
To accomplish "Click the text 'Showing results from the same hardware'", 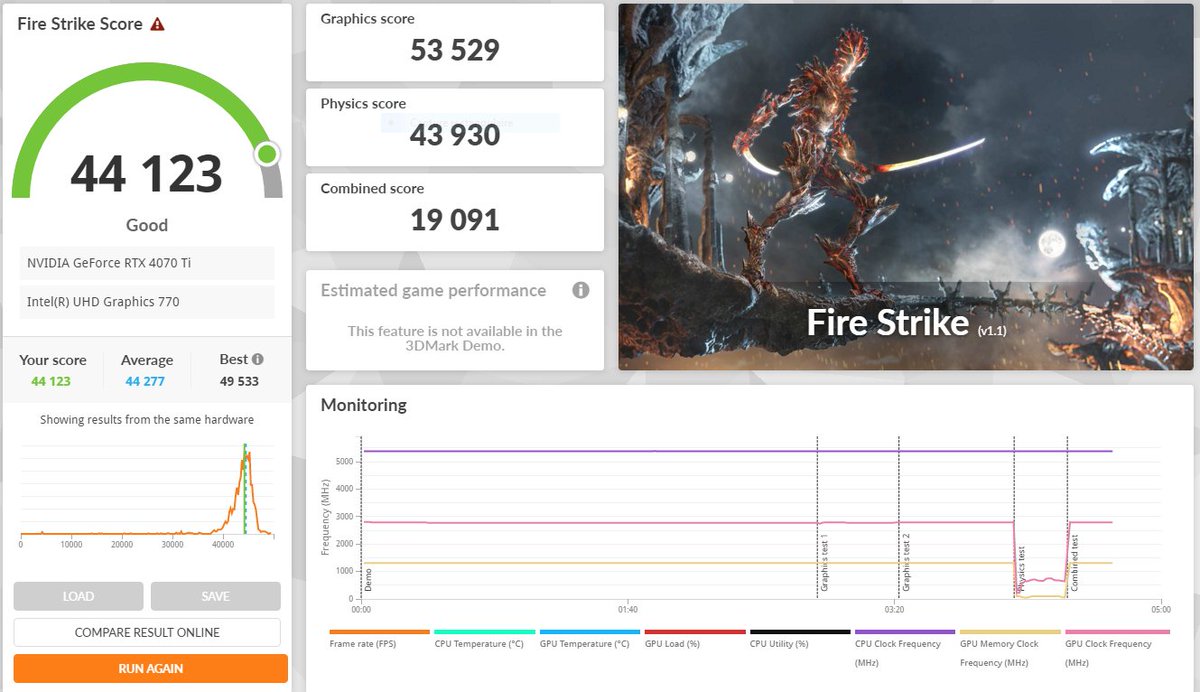I will (x=147, y=420).
